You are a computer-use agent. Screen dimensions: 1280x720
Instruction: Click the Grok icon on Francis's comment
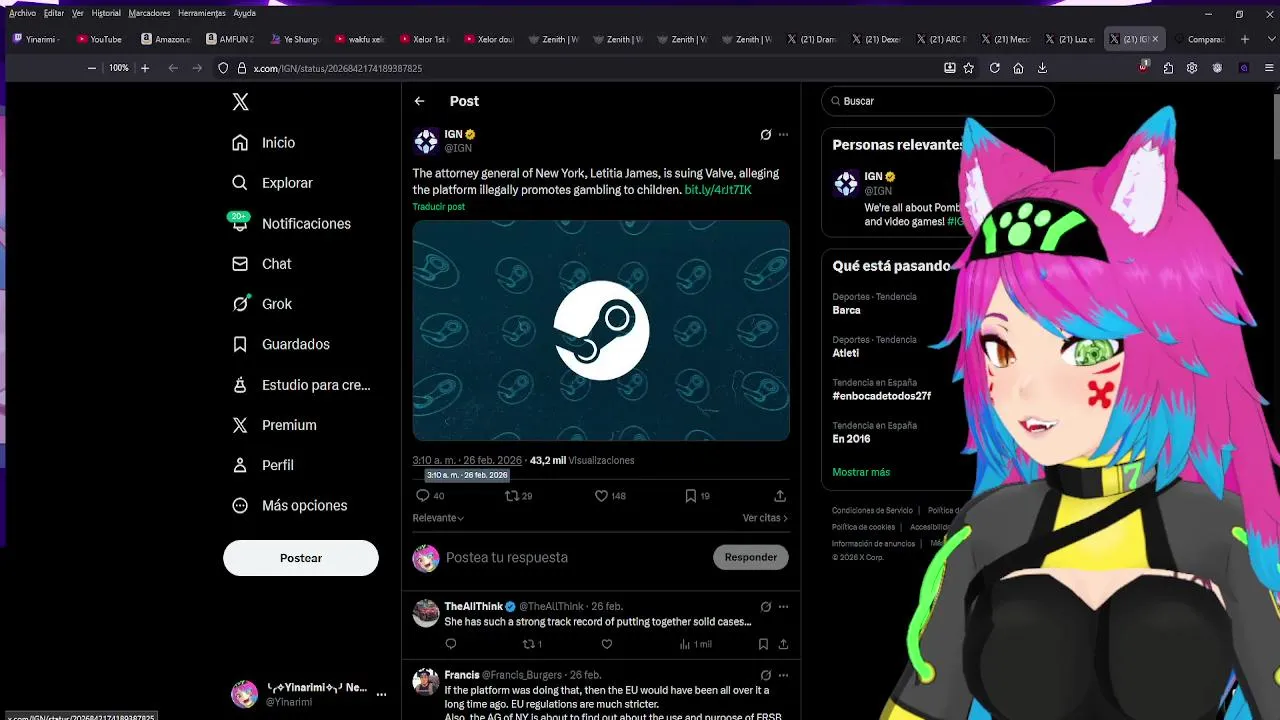tap(766, 675)
